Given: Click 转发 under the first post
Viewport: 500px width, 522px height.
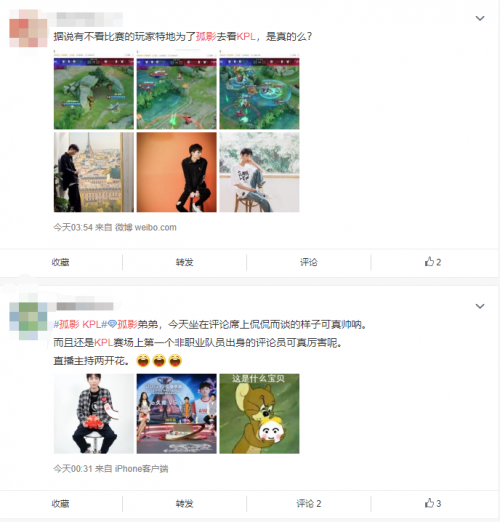Looking at the screenshot, I should point(184,262).
